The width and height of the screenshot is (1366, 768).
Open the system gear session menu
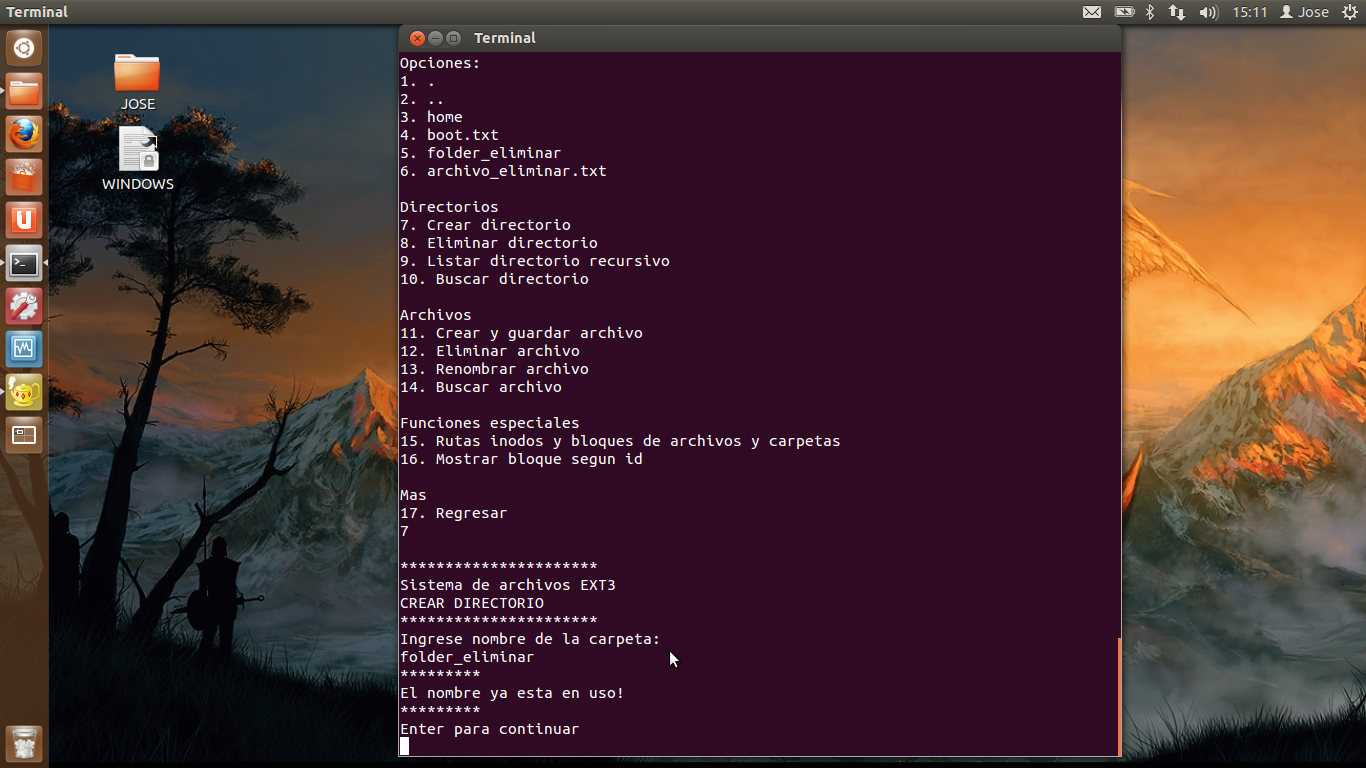pos(1350,12)
